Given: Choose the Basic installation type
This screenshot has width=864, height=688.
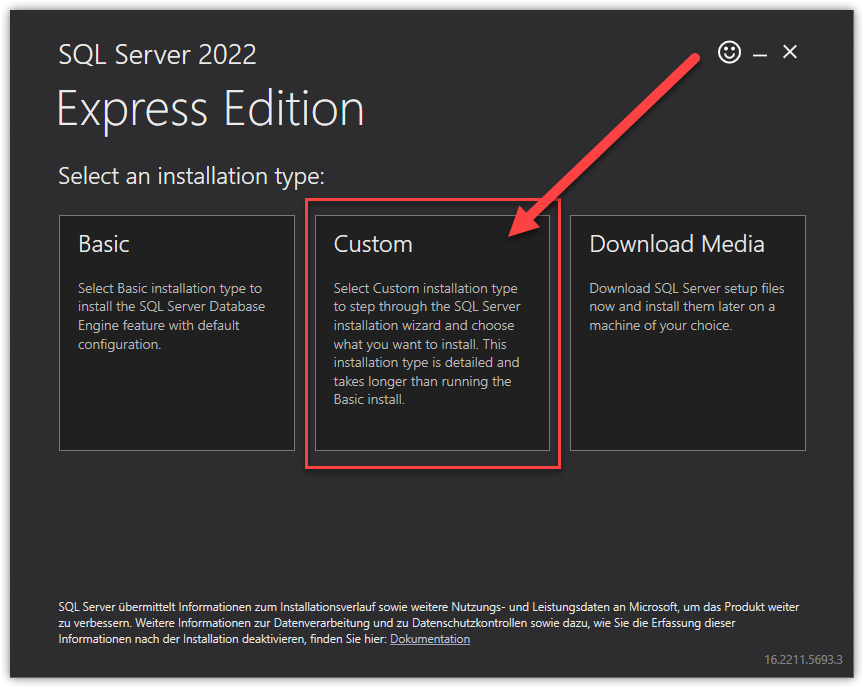Looking at the screenshot, I should 177,333.
